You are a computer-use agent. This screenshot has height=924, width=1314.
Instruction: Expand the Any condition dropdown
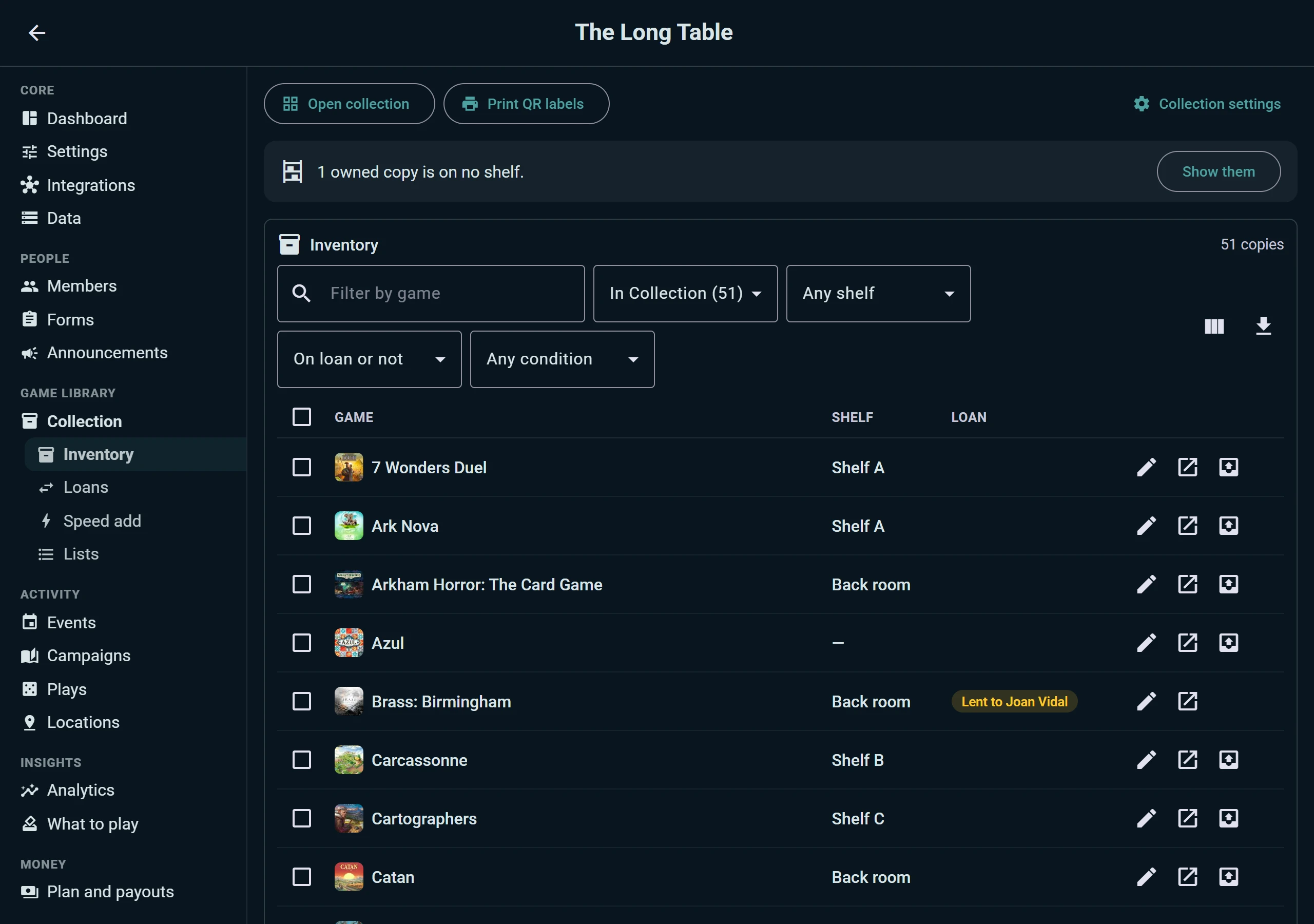(x=562, y=359)
